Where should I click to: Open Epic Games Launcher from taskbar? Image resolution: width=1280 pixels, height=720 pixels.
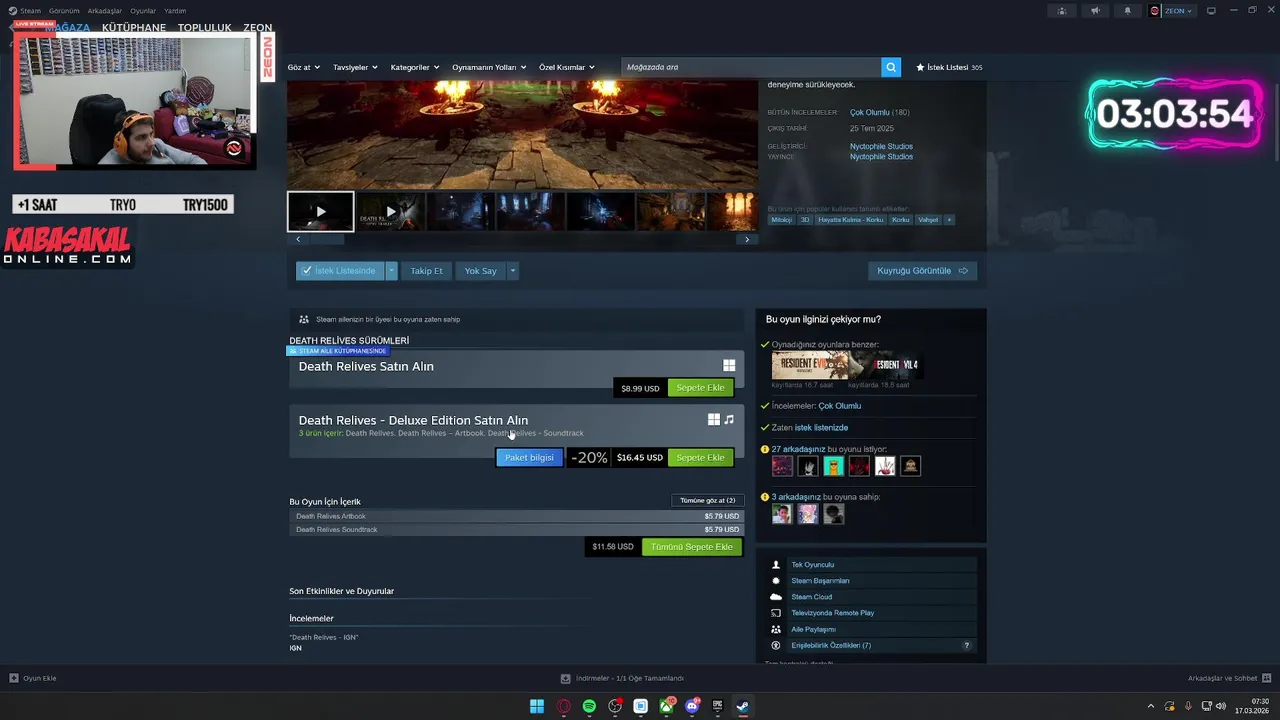tap(717, 706)
